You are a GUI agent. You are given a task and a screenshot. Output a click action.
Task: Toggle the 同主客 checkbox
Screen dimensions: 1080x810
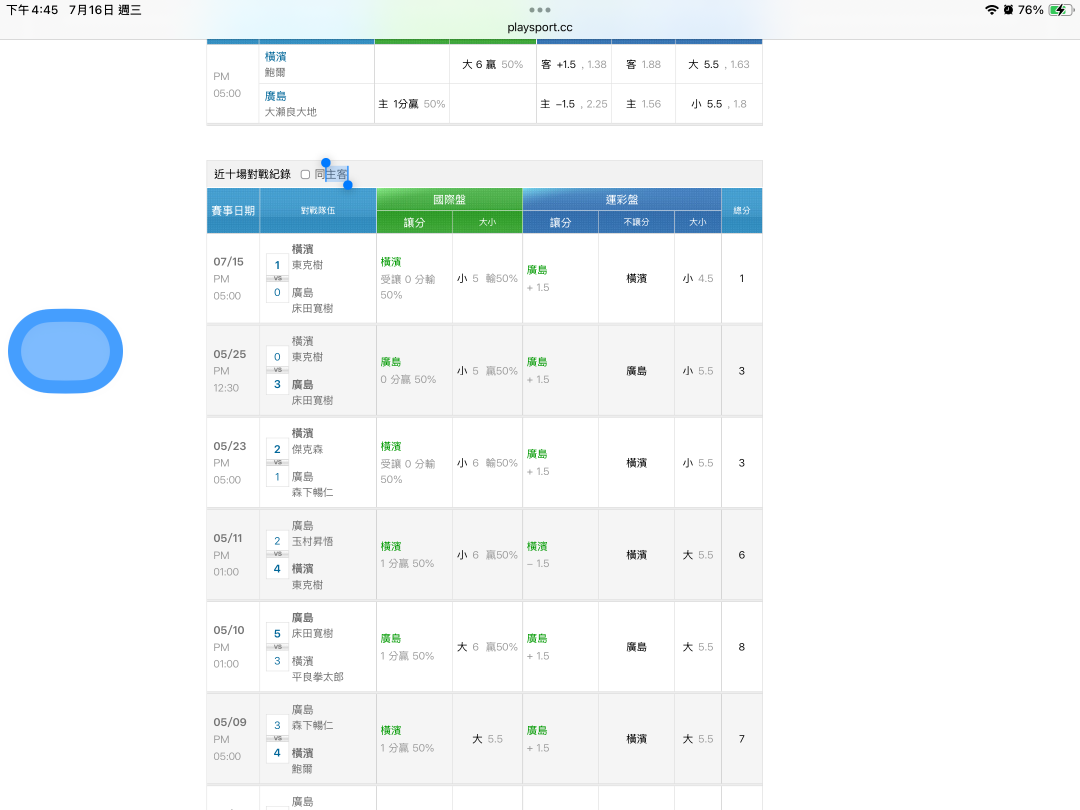click(305, 174)
